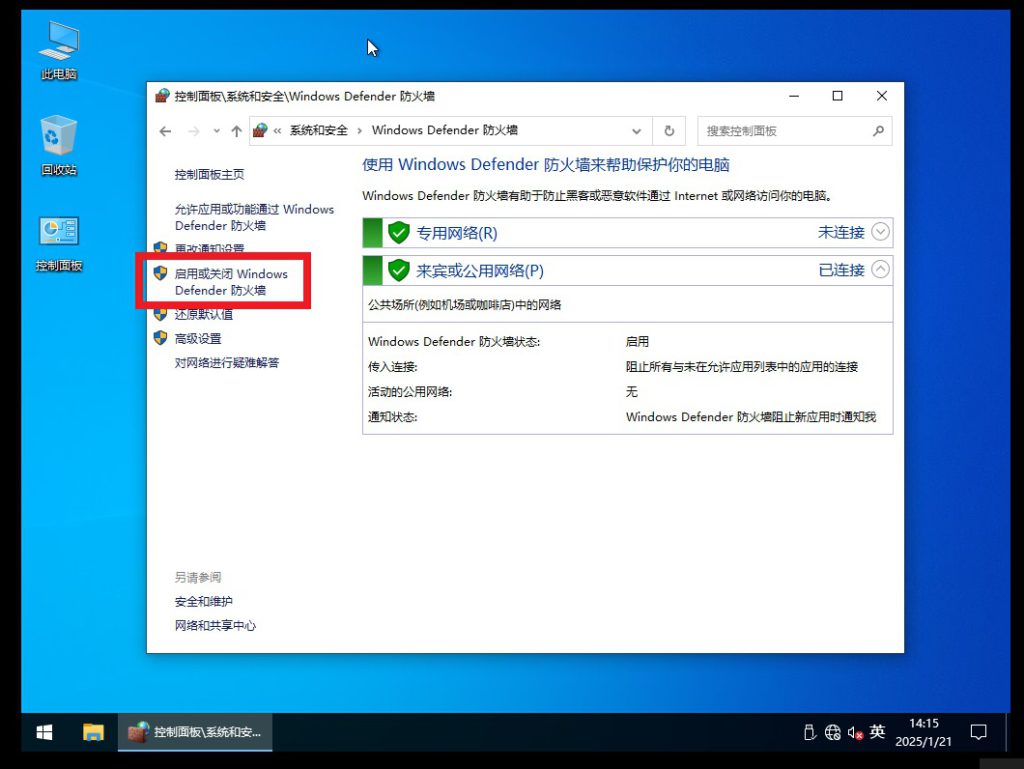
Task: Select the 回收站 recycle bin icon
Action: 59,145
